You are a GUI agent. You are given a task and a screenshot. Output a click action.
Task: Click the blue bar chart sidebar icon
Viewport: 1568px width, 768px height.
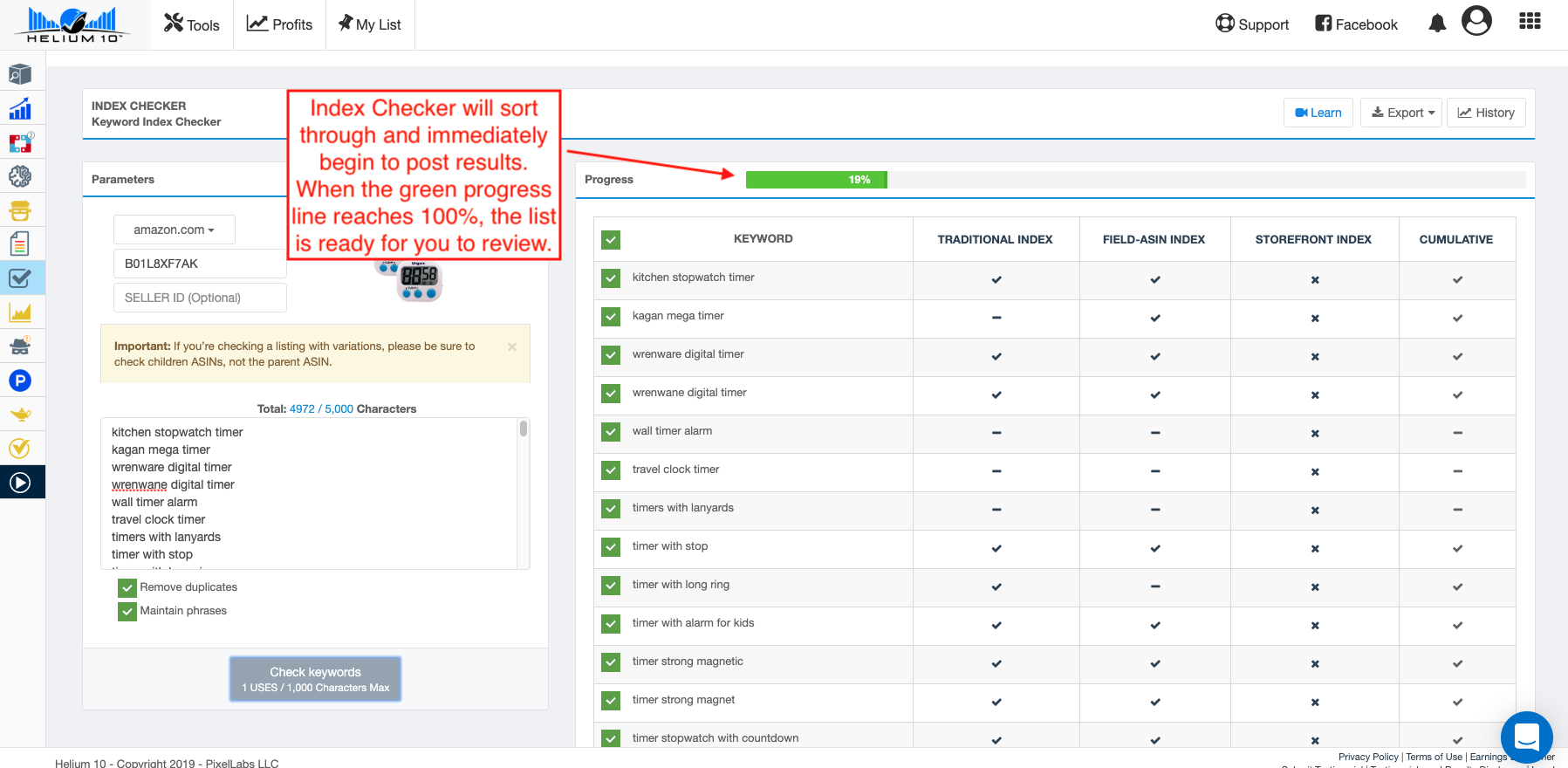pyautogui.click(x=20, y=109)
